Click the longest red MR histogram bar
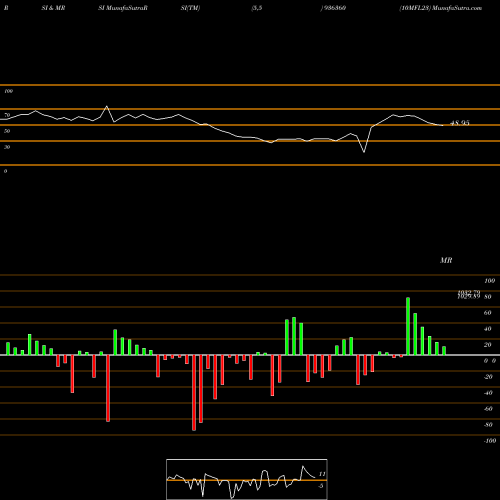 [x=194, y=393]
